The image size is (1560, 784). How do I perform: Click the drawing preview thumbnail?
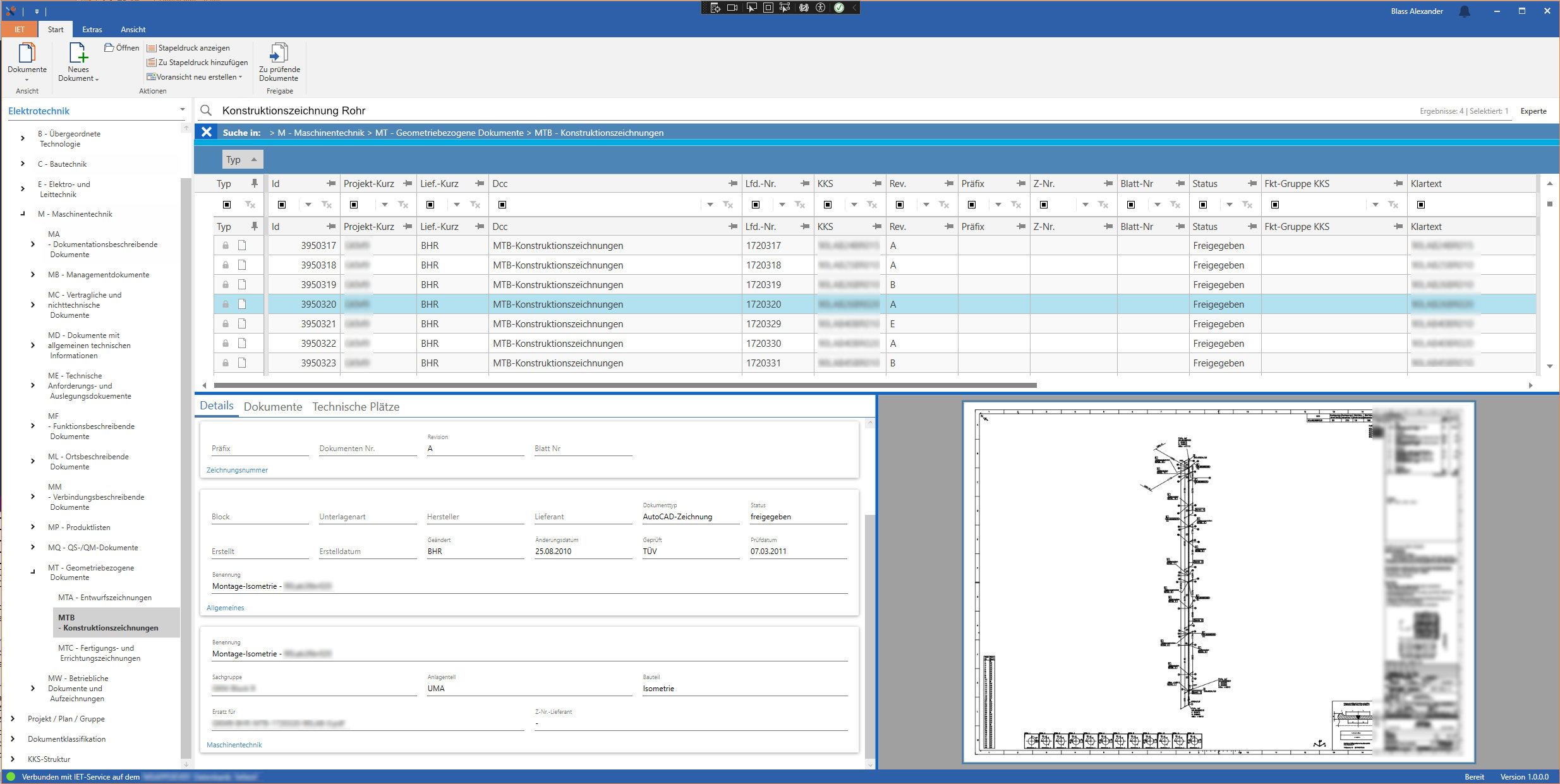[1218, 581]
